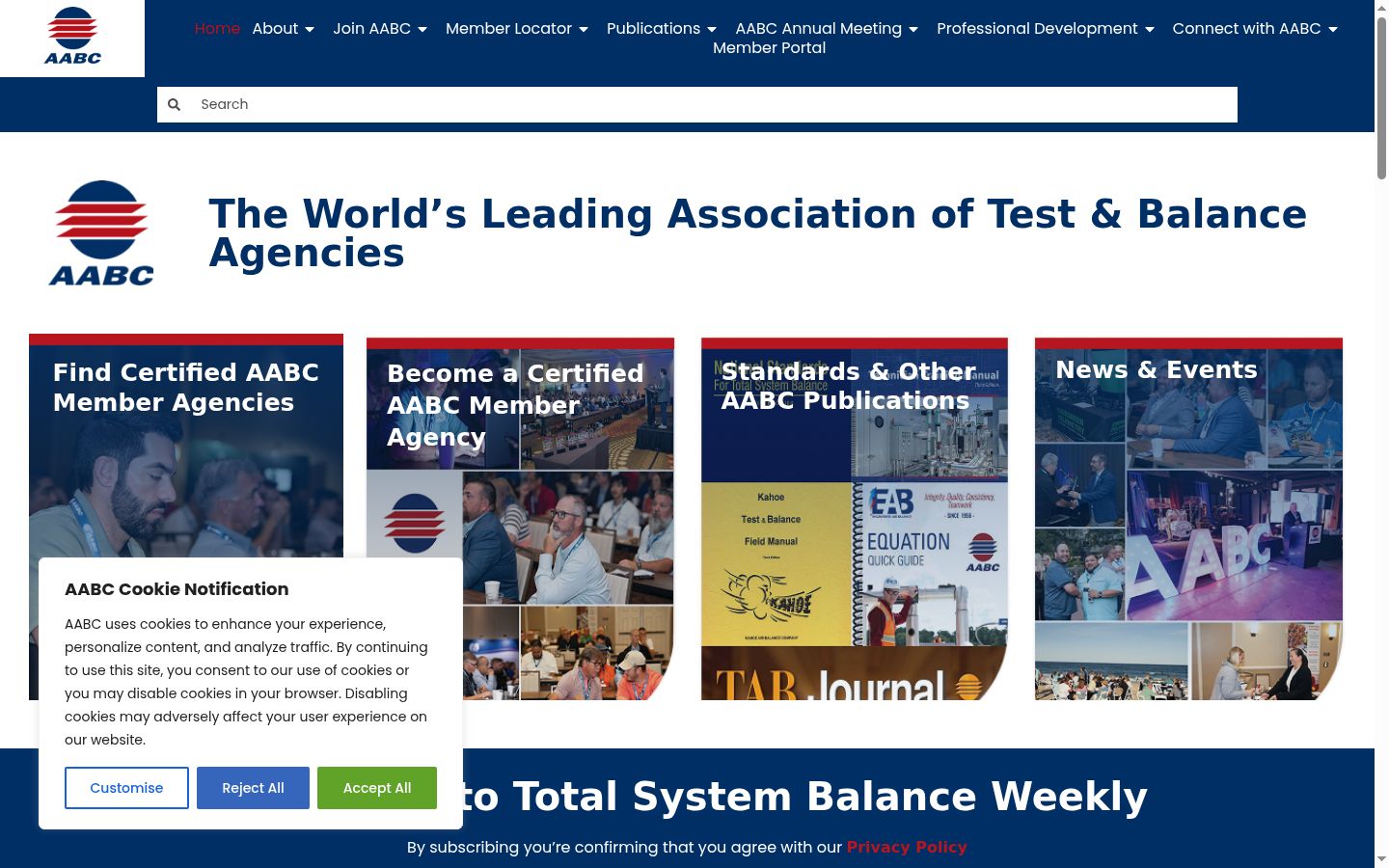Click the AABC logo in the header

pyautogui.click(x=72, y=37)
